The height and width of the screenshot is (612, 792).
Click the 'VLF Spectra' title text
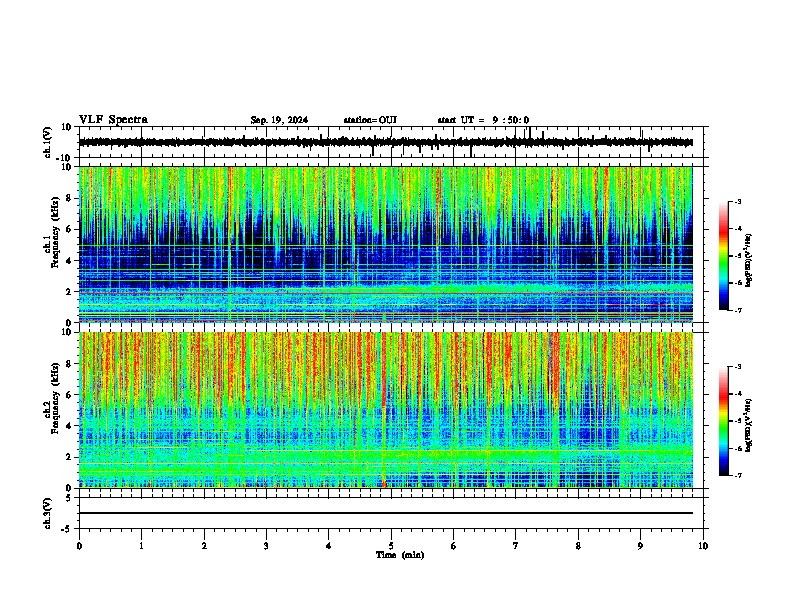click(113, 120)
